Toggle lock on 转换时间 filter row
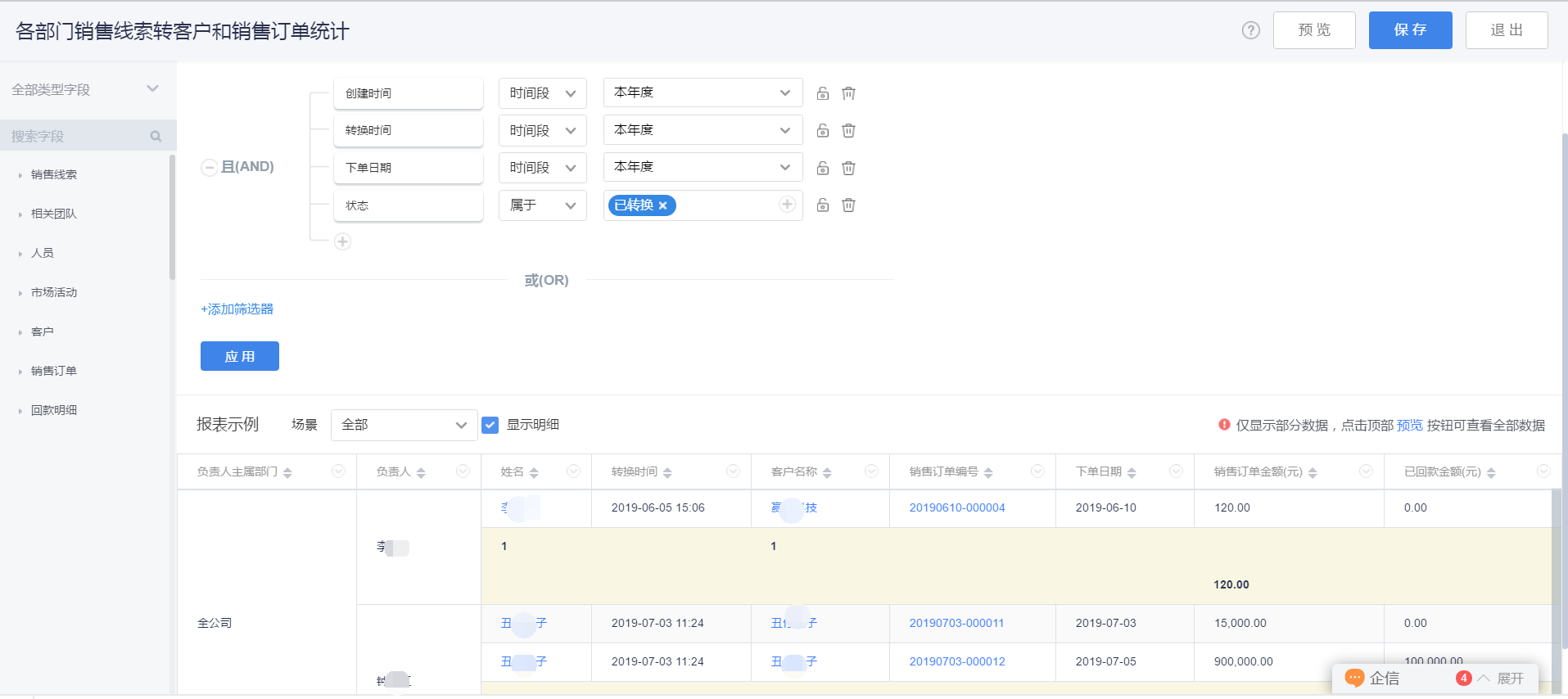Image resolution: width=1568 pixels, height=699 pixels. [823, 130]
